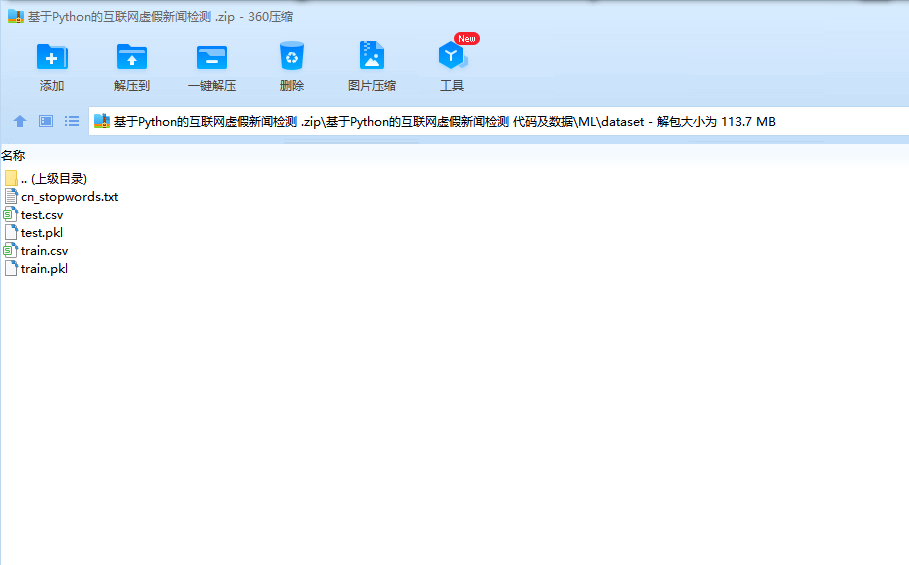Click the 一键解压 one-click extract icon

pos(212,57)
